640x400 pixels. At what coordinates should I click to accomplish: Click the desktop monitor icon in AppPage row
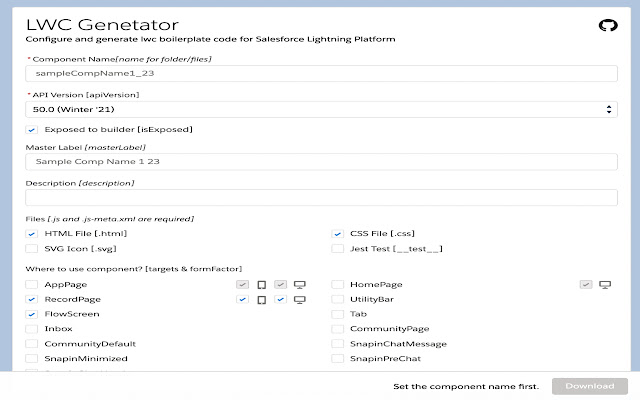[x=300, y=284]
